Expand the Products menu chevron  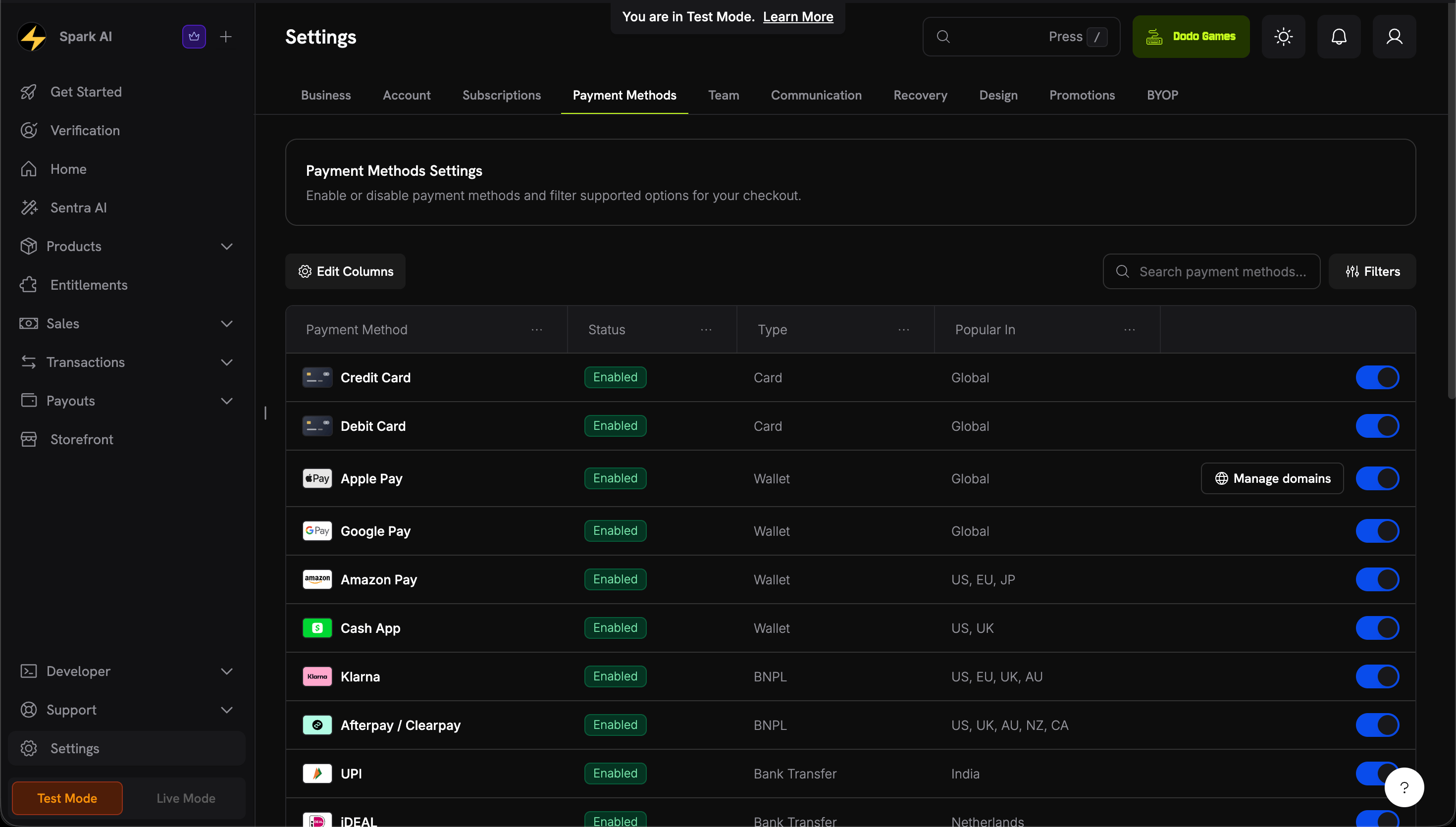[x=227, y=247]
